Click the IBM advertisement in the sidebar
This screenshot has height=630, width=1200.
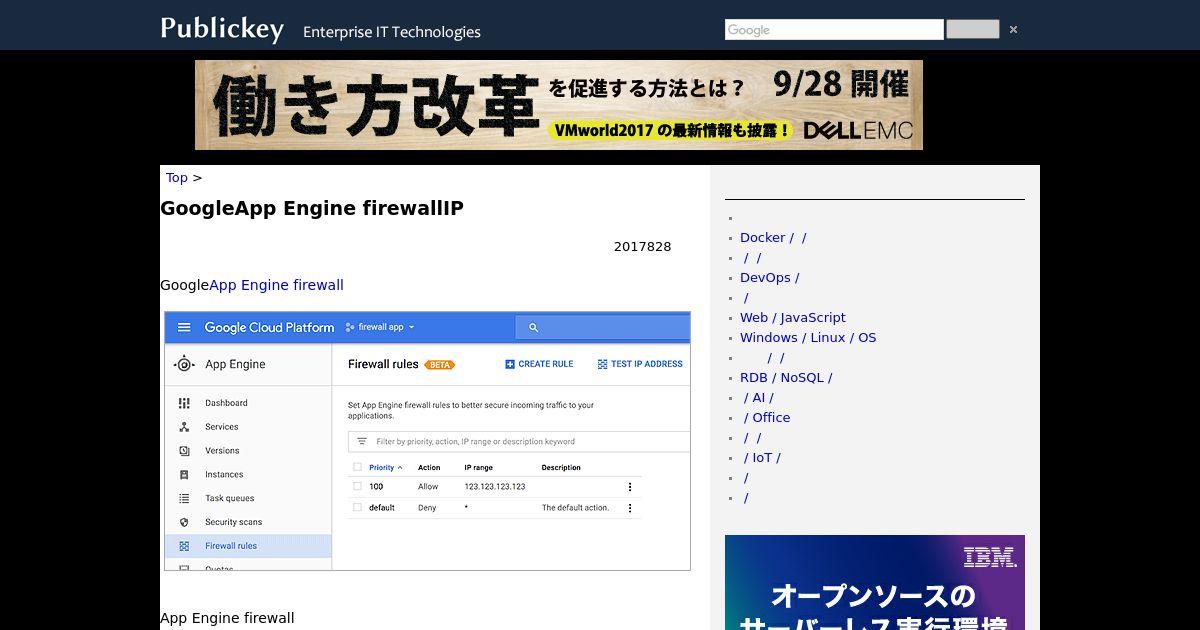(875, 582)
